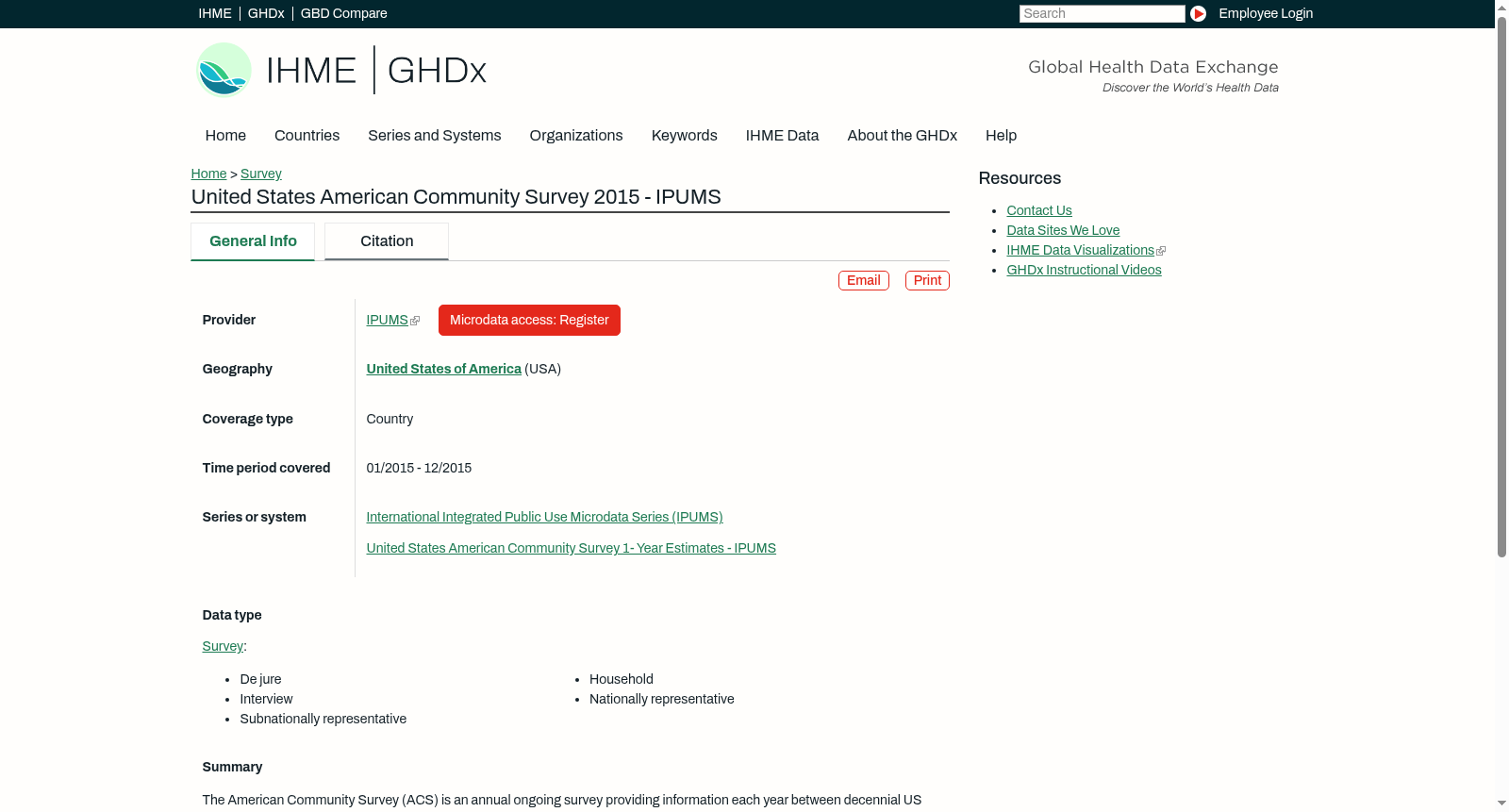Open IHME Data Visualizations link
The image size is (1509, 812).
tap(1080, 251)
